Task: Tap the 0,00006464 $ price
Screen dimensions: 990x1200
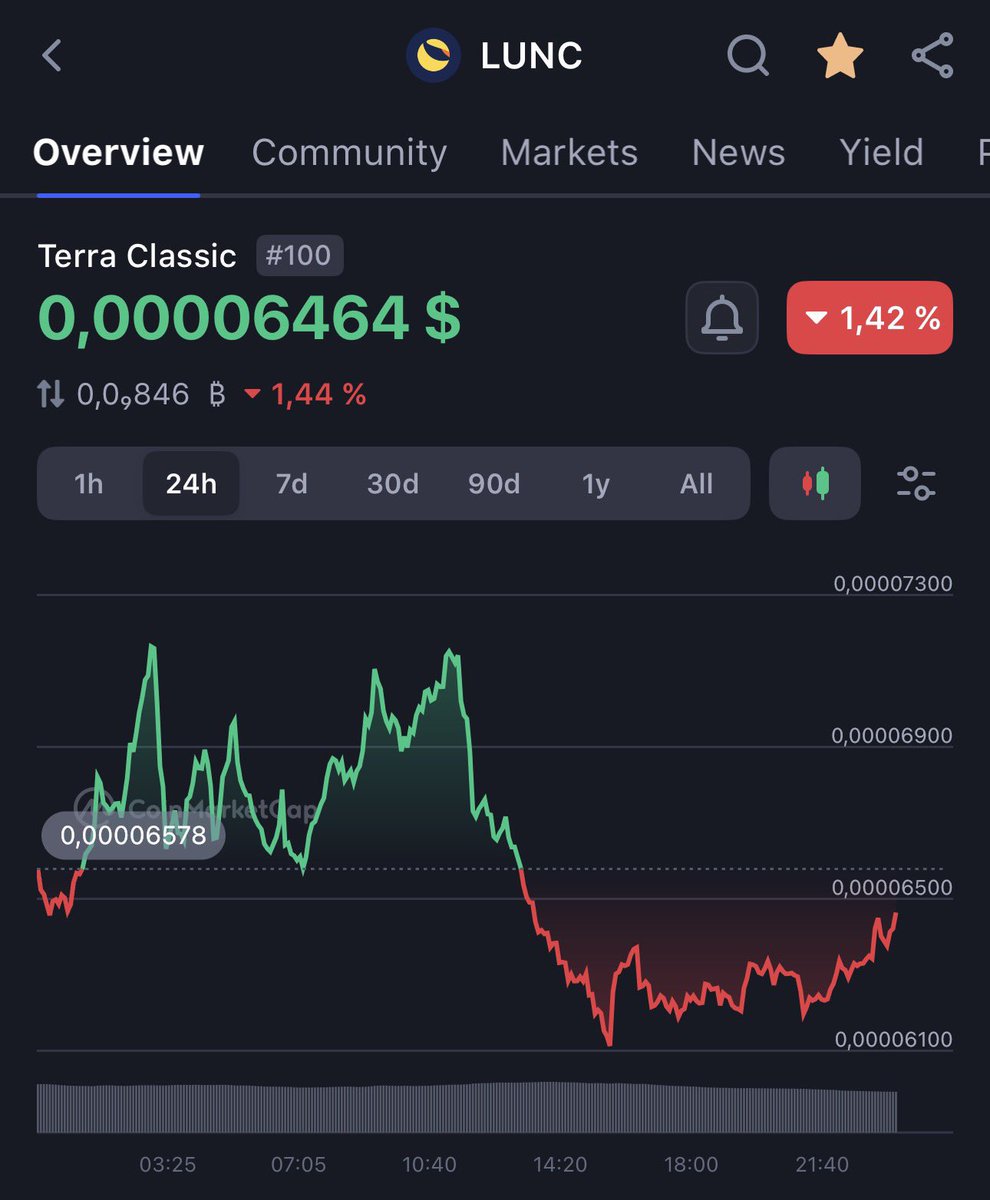Action: coord(249,319)
